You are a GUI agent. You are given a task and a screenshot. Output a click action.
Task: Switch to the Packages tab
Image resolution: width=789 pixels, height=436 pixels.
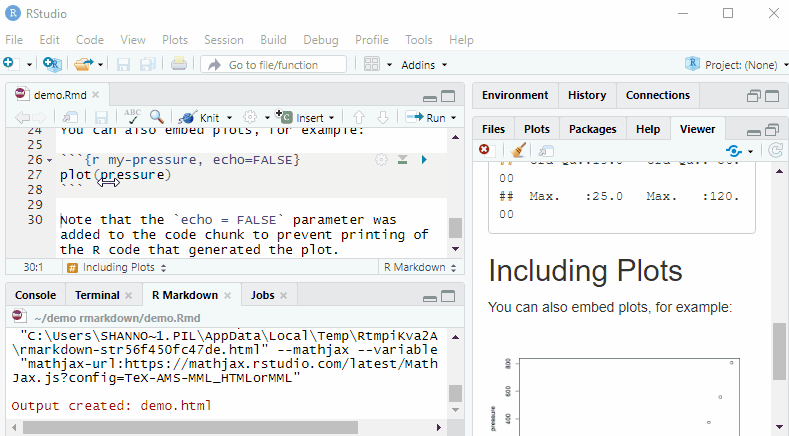pos(592,129)
